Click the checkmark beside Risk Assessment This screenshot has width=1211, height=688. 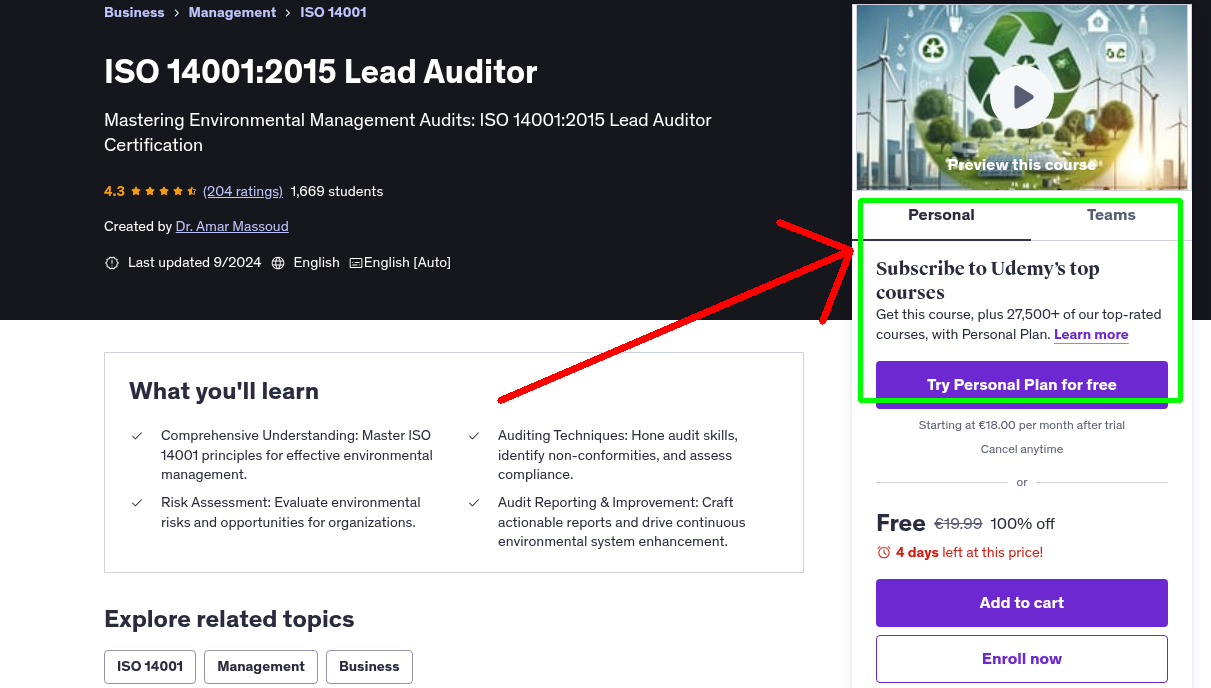[x=137, y=503]
